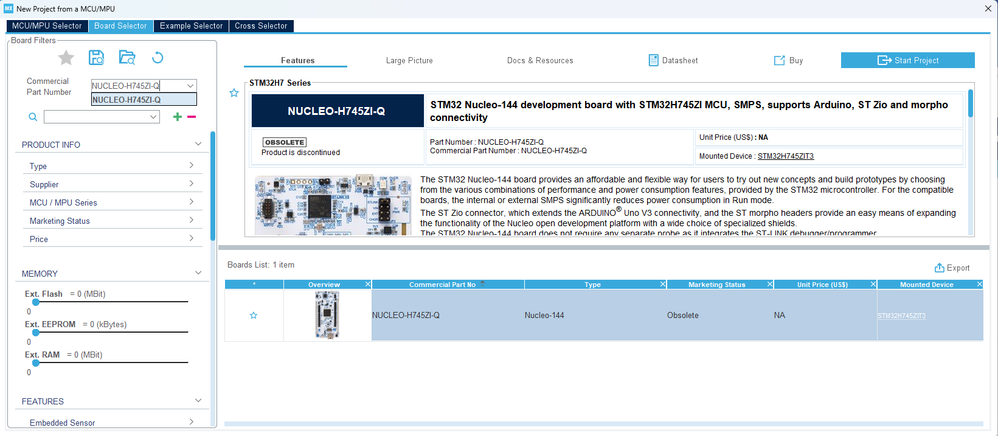Image resolution: width=998 pixels, height=436 pixels.
Task: Click the magnifier search icon
Action: click(x=33, y=116)
